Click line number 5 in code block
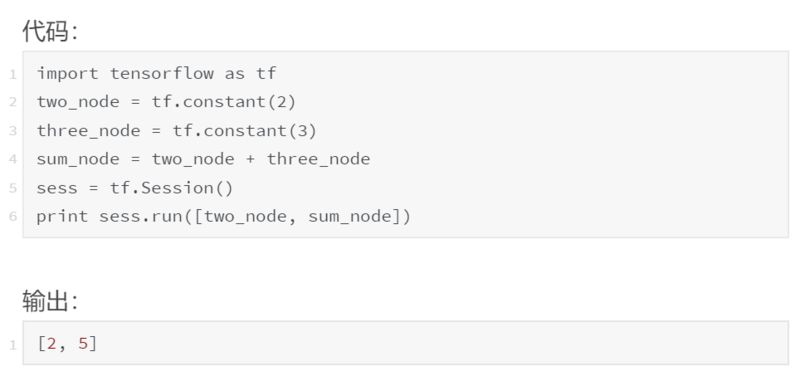Viewport: 800px width, 381px height. point(13,188)
